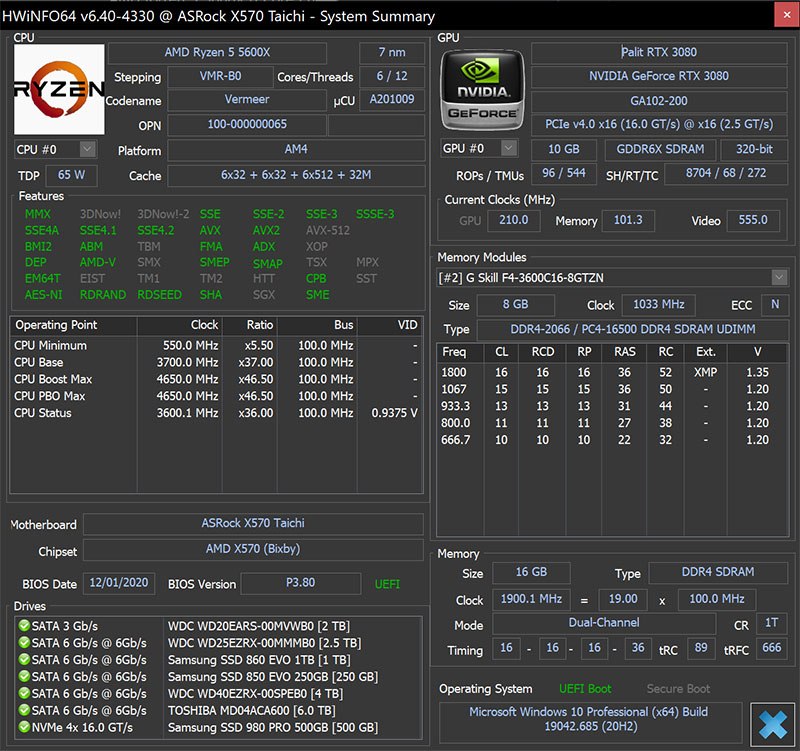Click the AES-NI feature label
Image resolution: width=800 pixels, height=751 pixels.
pyautogui.click(x=43, y=295)
